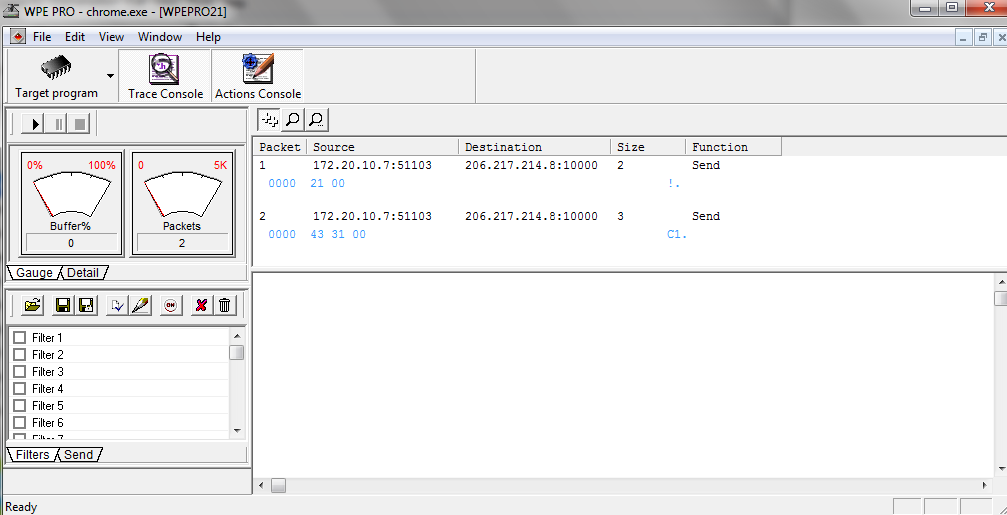The width and height of the screenshot is (1007, 515).
Task: Pause logging with the pause button
Action: [58, 123]
